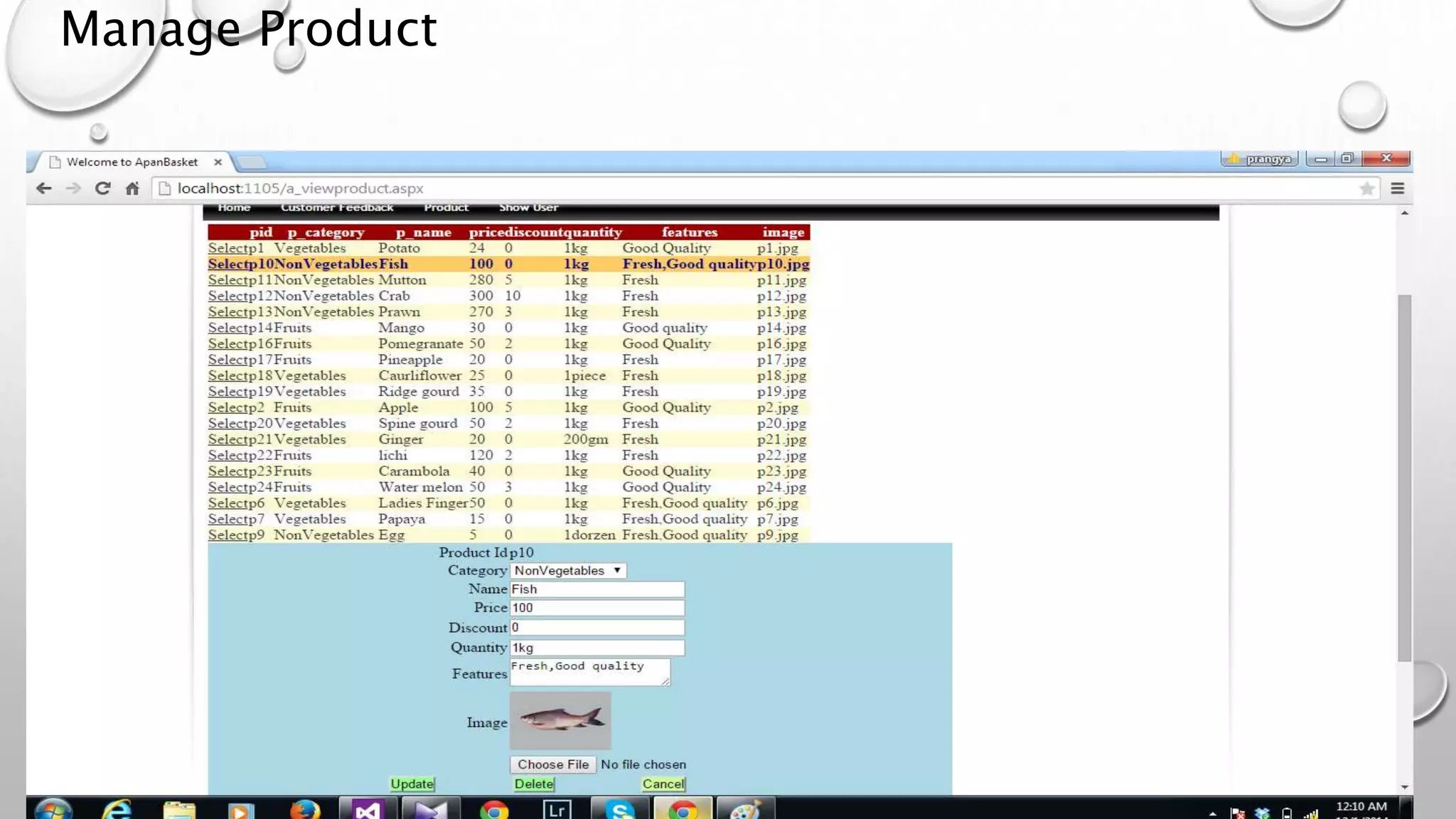Open Paint from taskbar

745,809
